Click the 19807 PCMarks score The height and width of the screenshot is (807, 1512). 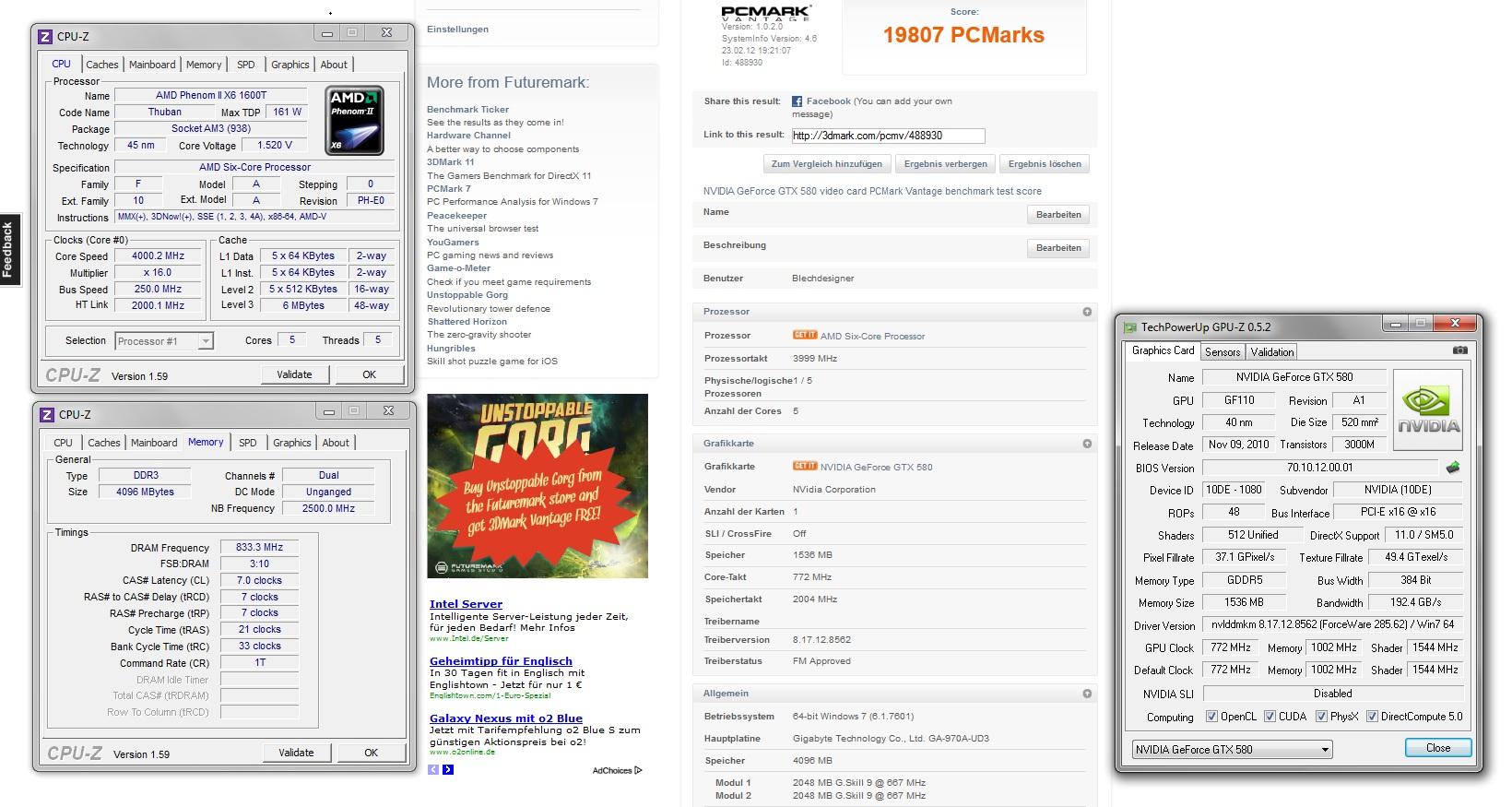(x=963, y=35)
